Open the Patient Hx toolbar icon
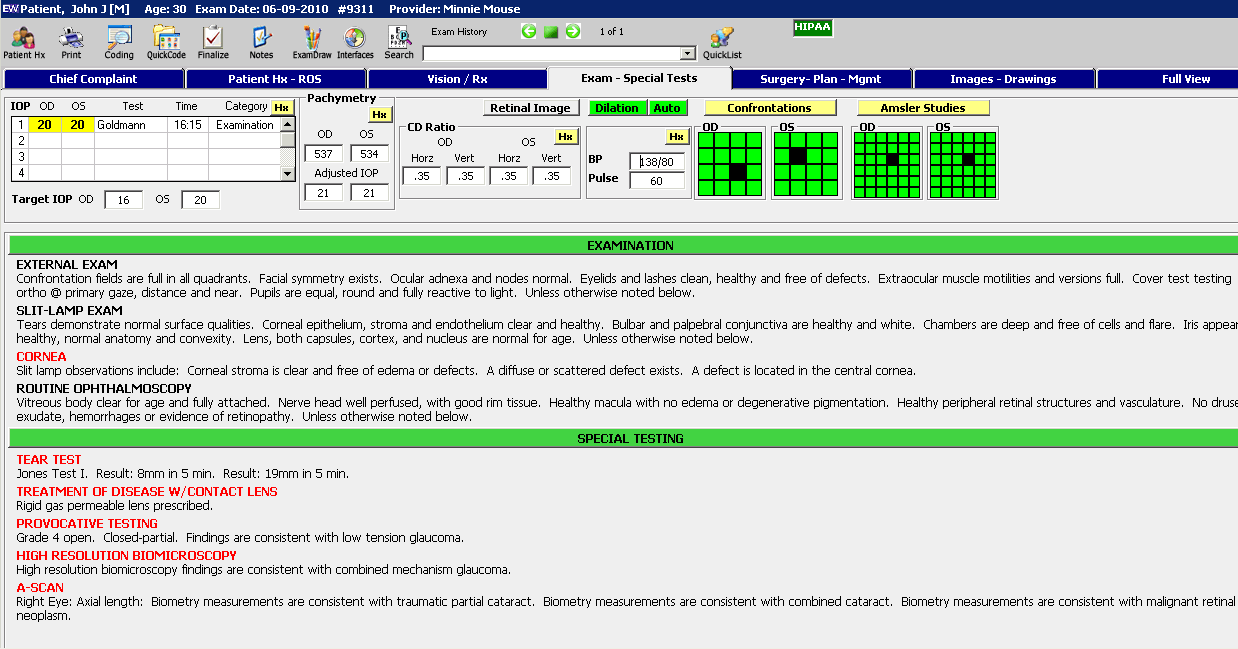This screenshot has width=1238, height=649. point(24,38)
